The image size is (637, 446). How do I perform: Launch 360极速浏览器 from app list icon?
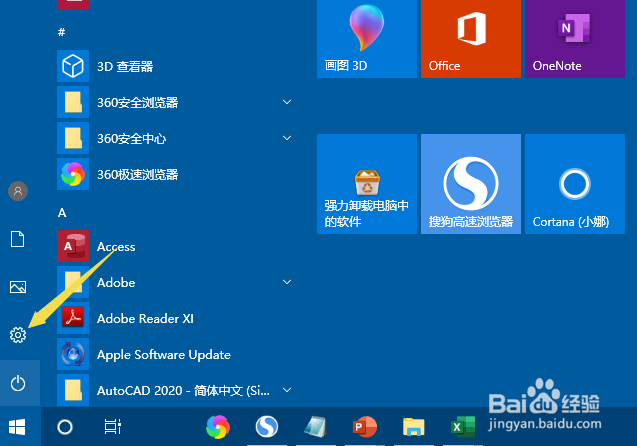(x=73, y=174)
